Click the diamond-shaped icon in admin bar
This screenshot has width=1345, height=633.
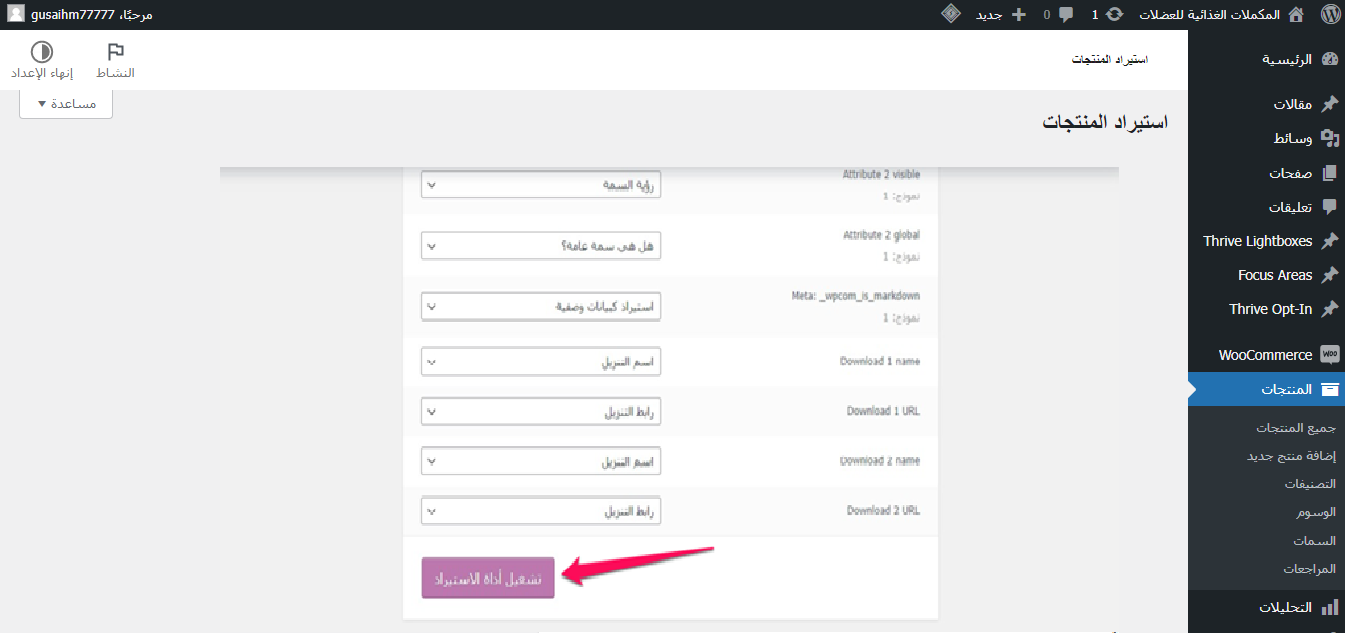pyautogui.click(x=951, y=14)
